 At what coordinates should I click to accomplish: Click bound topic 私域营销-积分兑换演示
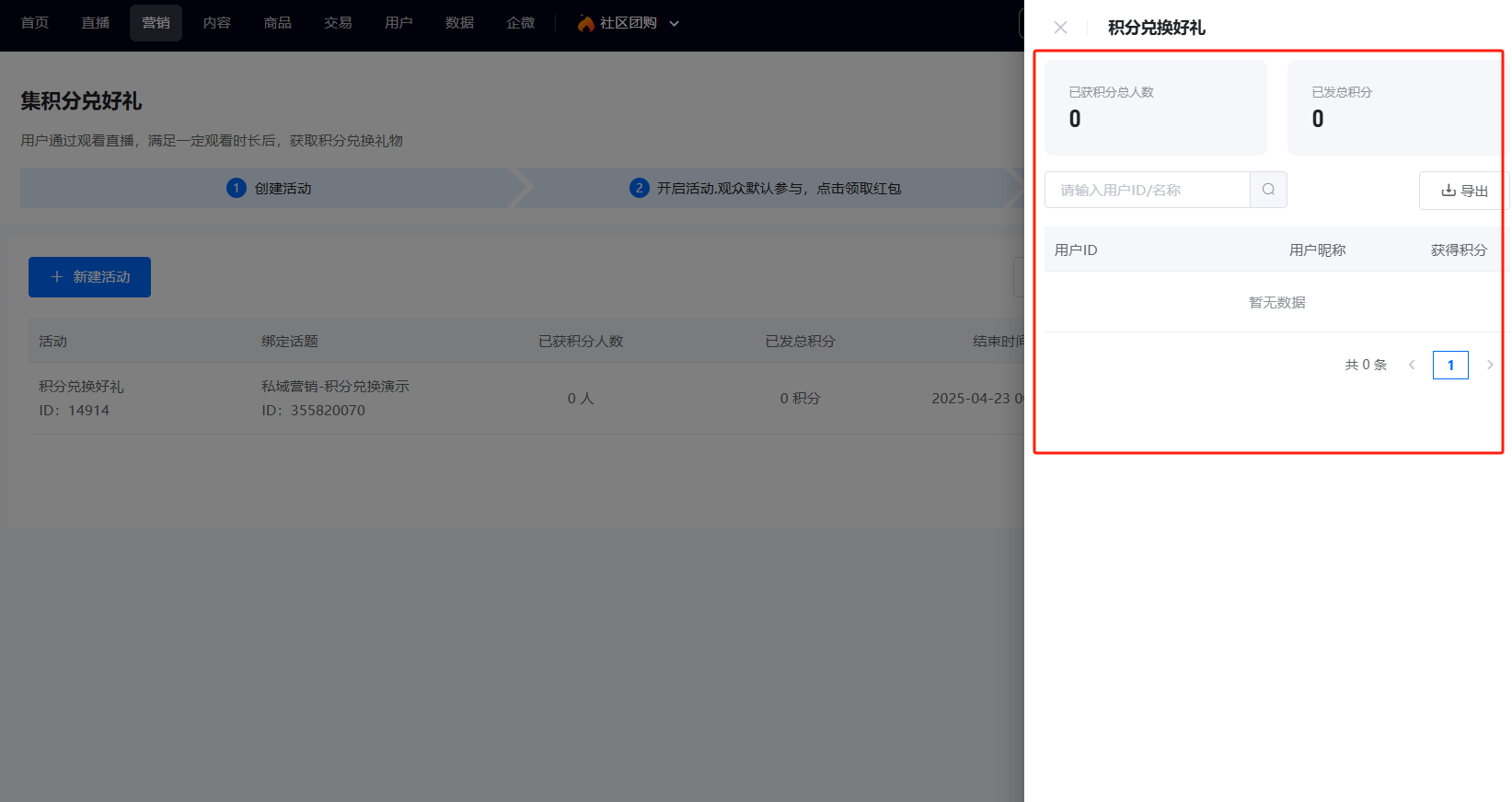pos(335,387)
